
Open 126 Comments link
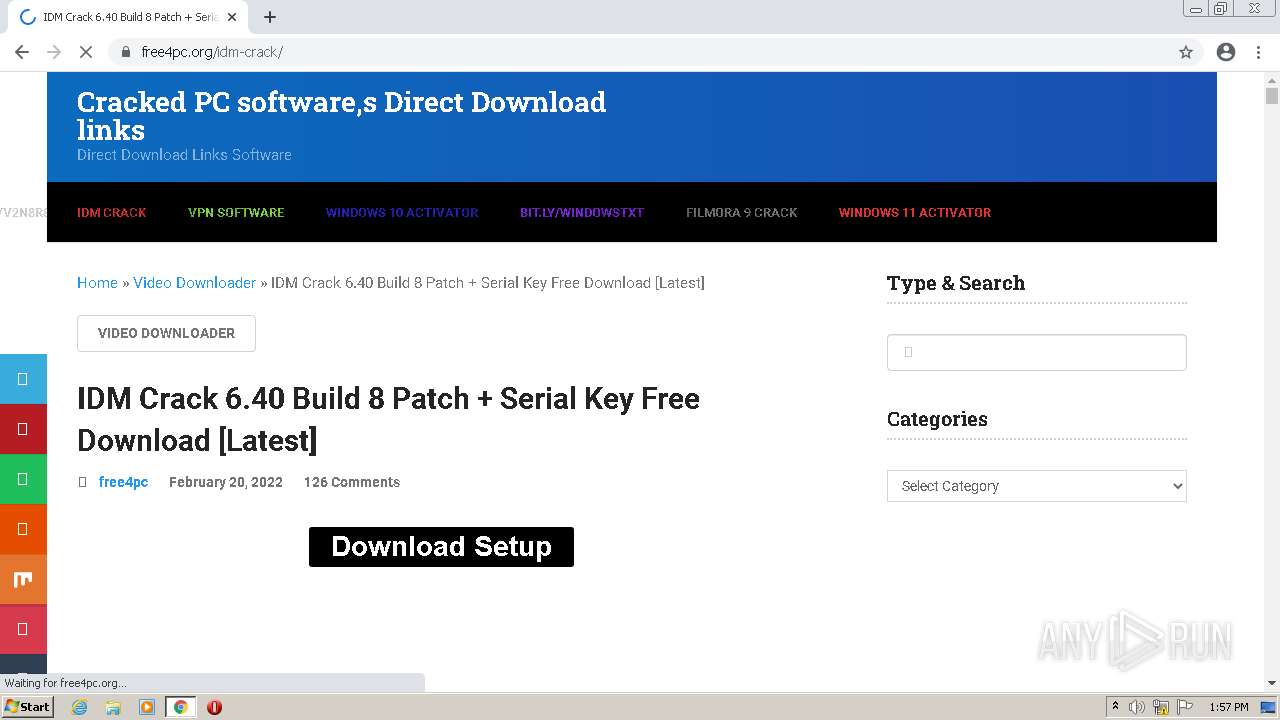point(352,482)
